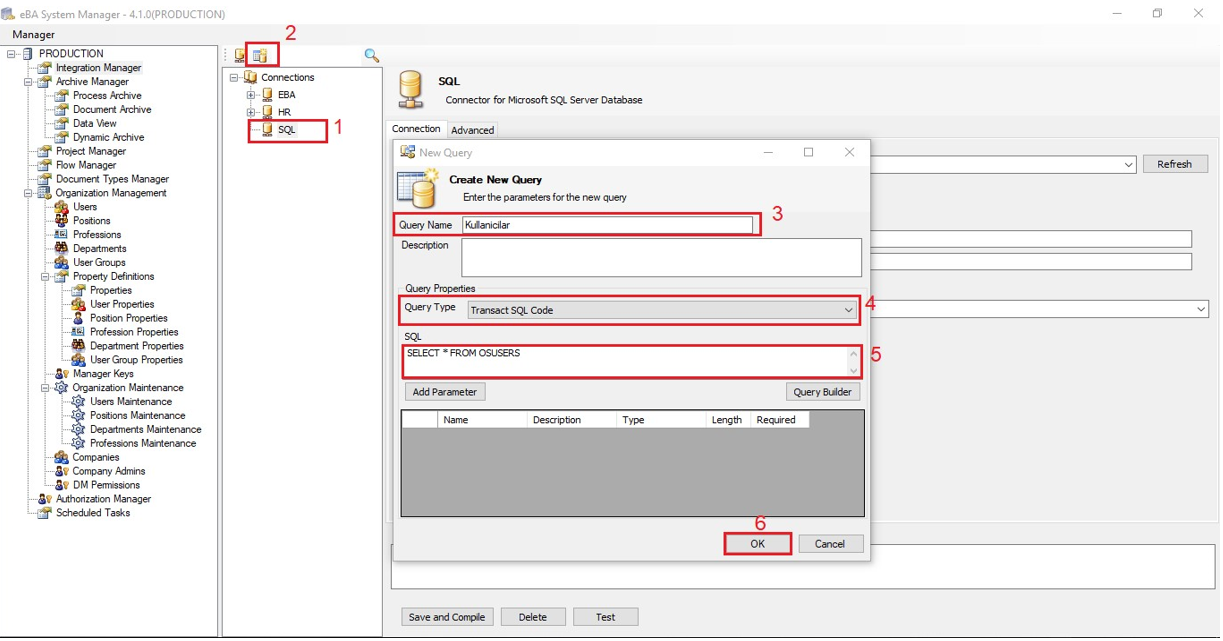The image size is (1223, 641).
Task: Click the Manager Keys icon
Action: click(x=62, y=374)
